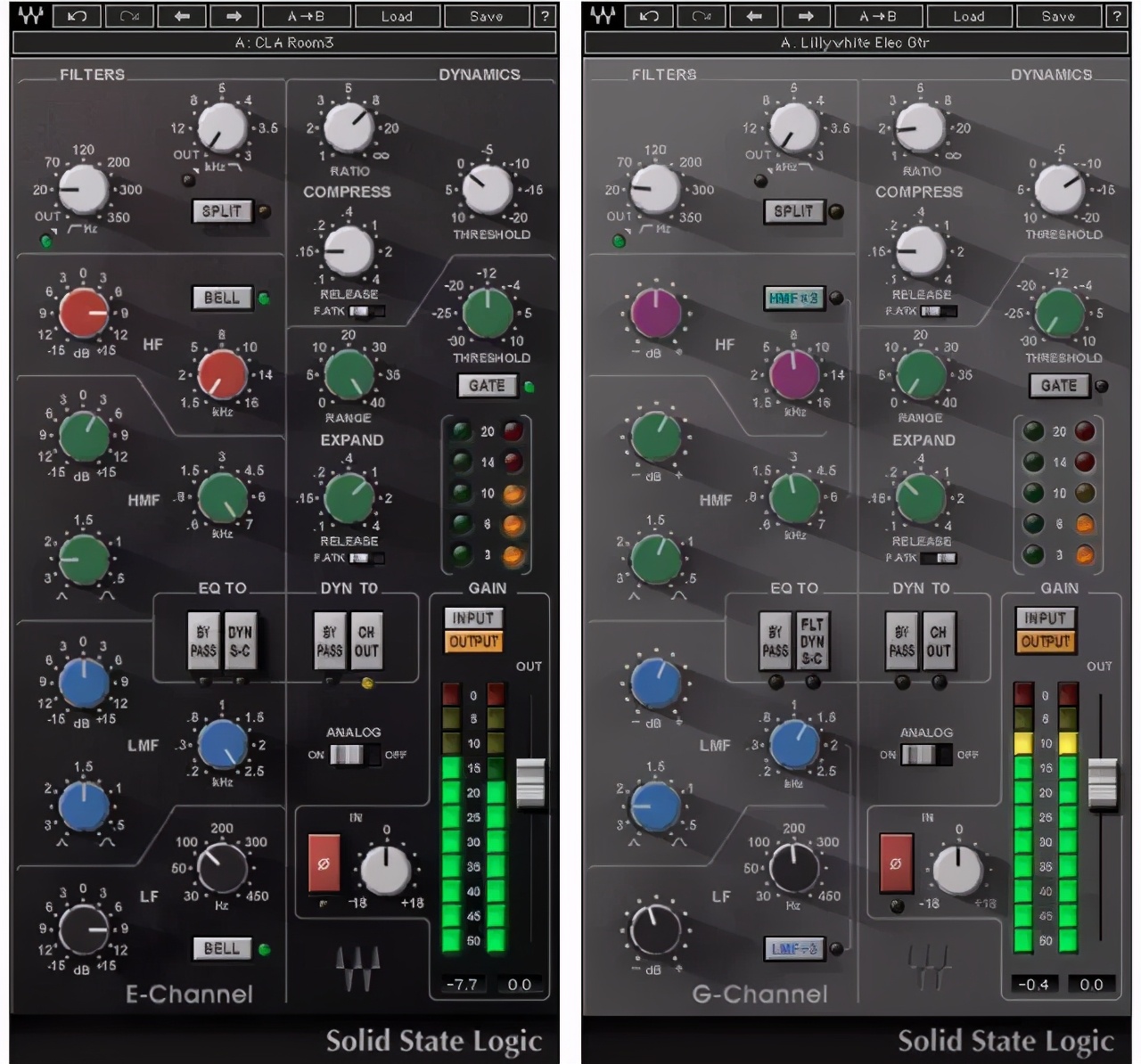Click blue LMF frequency knob in E-Channel
This screenshot has height=1064, width=1141.
pos(222,745)
